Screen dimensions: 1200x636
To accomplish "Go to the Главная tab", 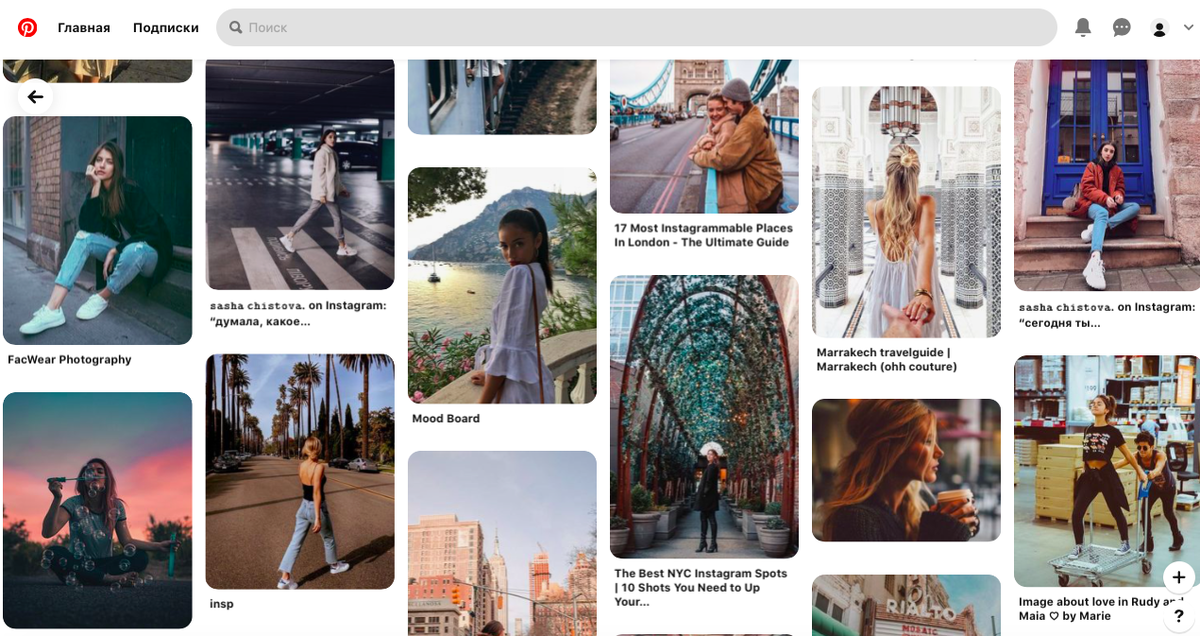I will coord(84,28).
